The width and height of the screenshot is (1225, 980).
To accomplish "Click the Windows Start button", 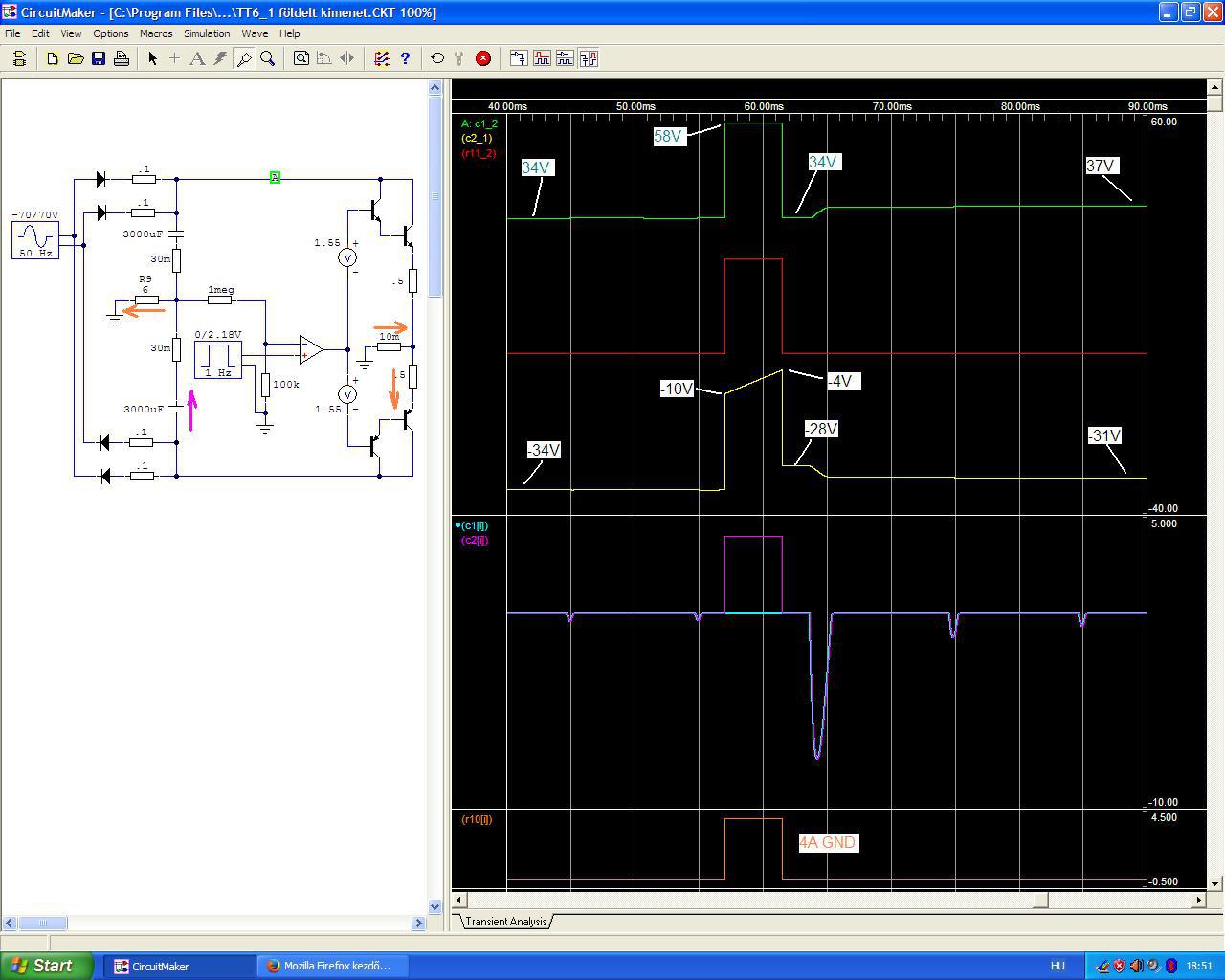I will click(x=46, y=966).
